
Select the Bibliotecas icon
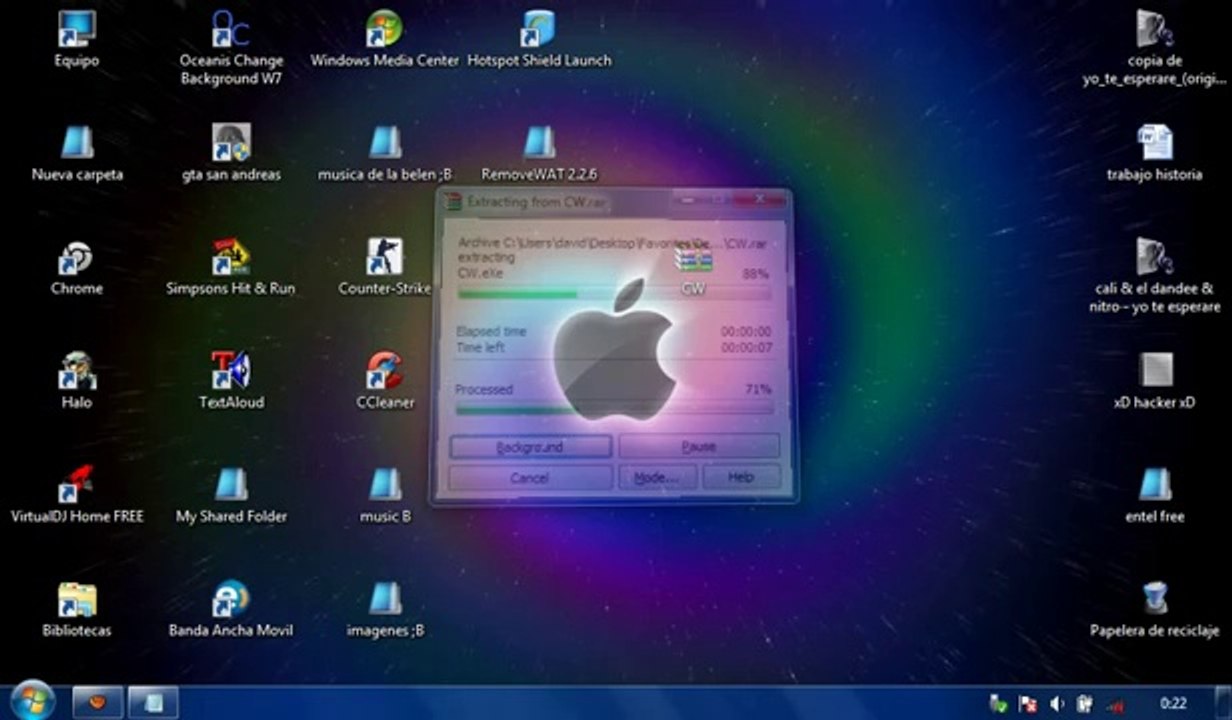point(77,610)
